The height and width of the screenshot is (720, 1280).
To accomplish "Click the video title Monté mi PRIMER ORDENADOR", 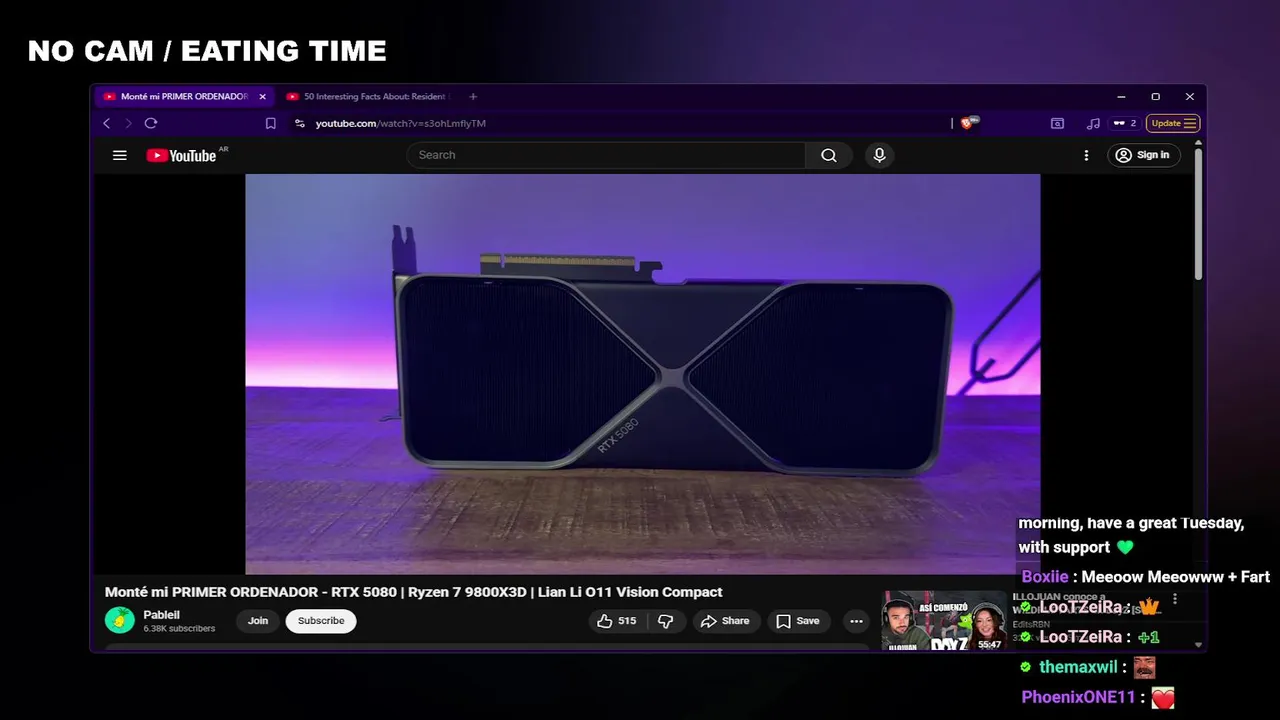I will point(413,592).
